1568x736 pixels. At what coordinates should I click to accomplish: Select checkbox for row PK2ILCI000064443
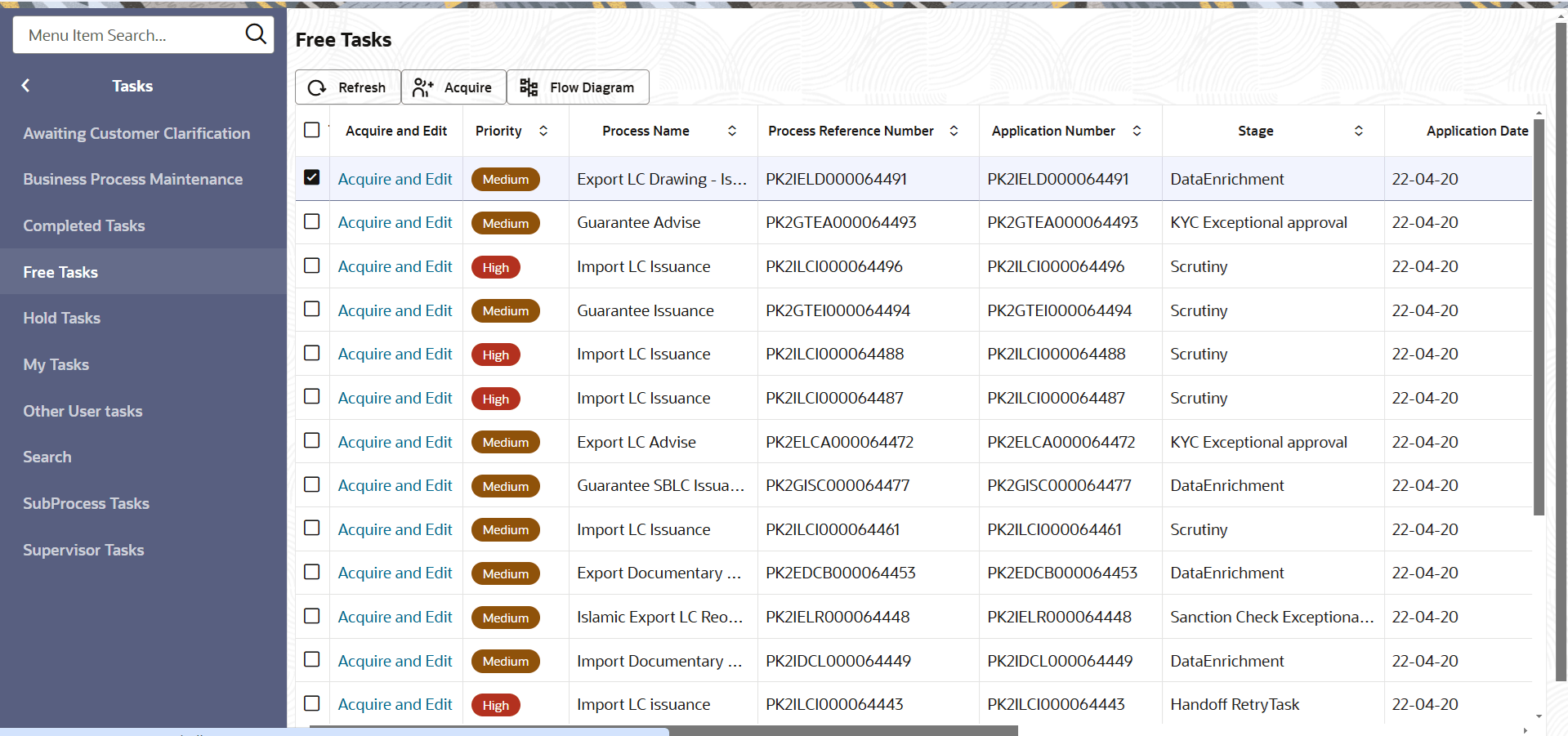pos(311,703)
